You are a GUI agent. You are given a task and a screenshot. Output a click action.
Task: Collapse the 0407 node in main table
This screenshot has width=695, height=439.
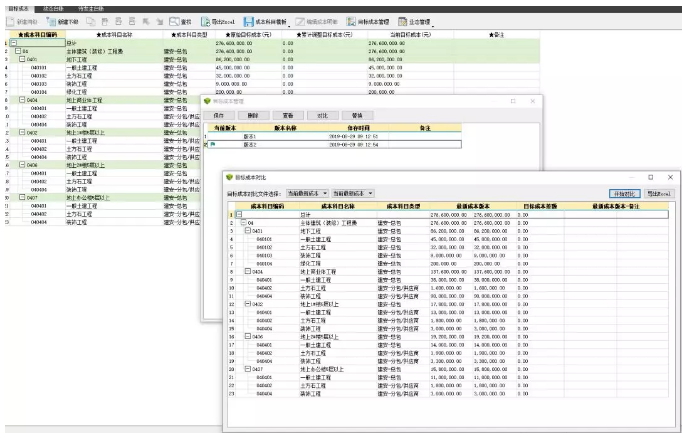click(22, 198)
